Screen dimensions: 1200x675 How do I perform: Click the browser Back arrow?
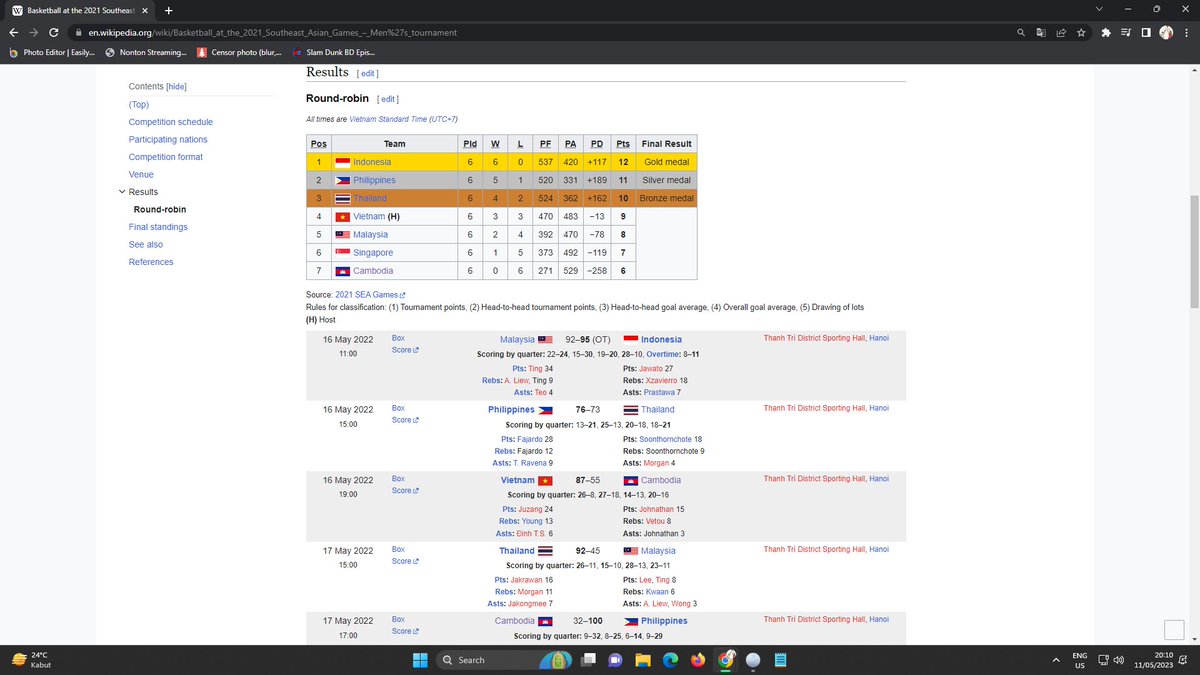pos(12,32)
